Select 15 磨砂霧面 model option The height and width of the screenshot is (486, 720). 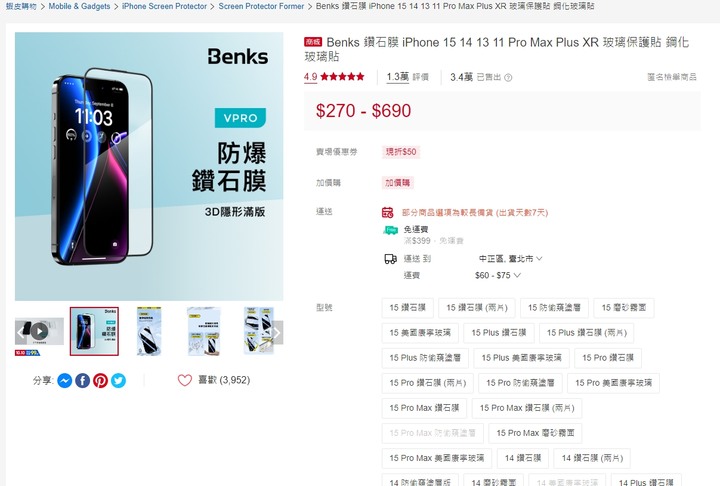click(x=624, y=308)
